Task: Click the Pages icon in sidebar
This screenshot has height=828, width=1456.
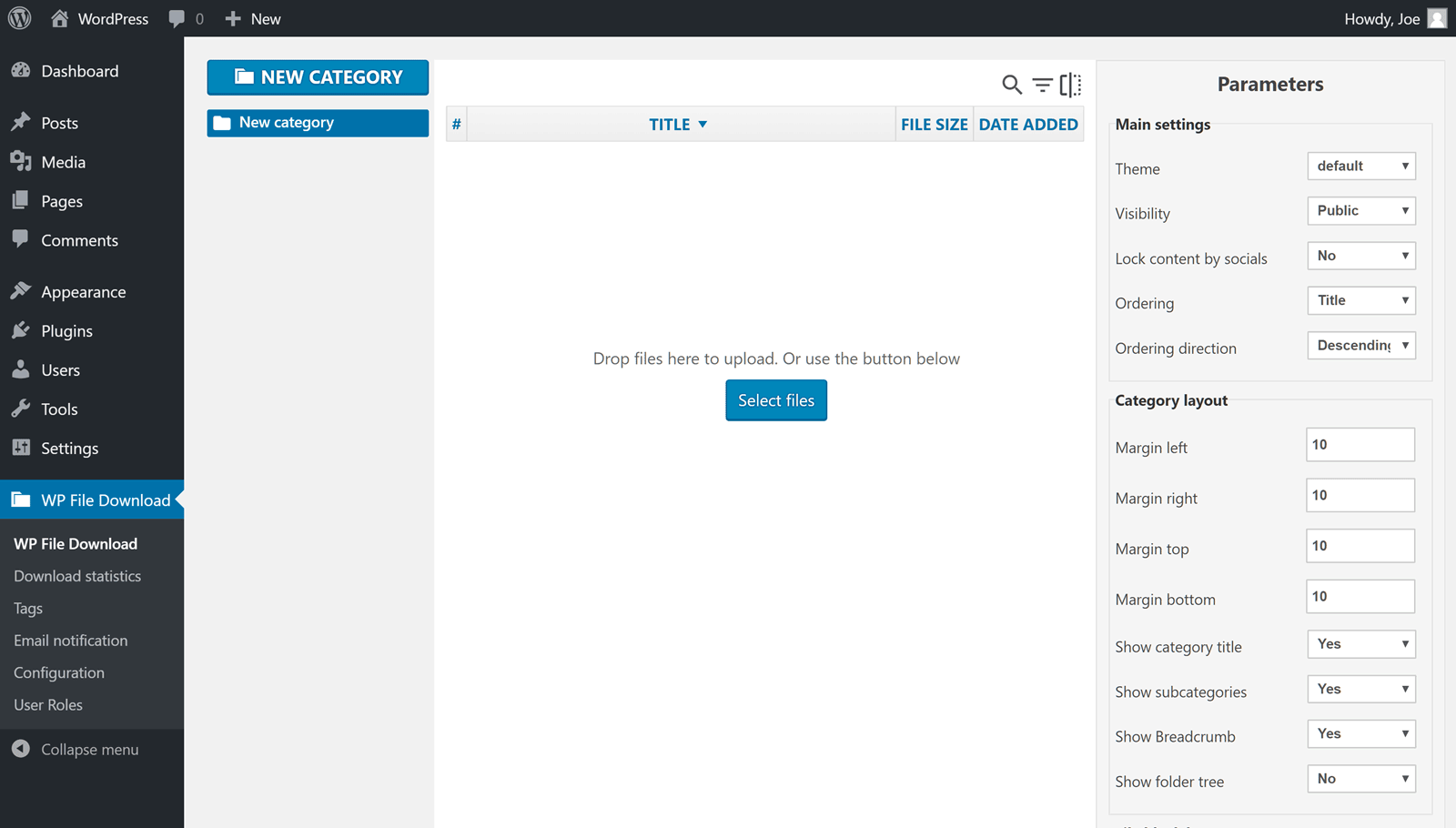Action: click(21, 200)
